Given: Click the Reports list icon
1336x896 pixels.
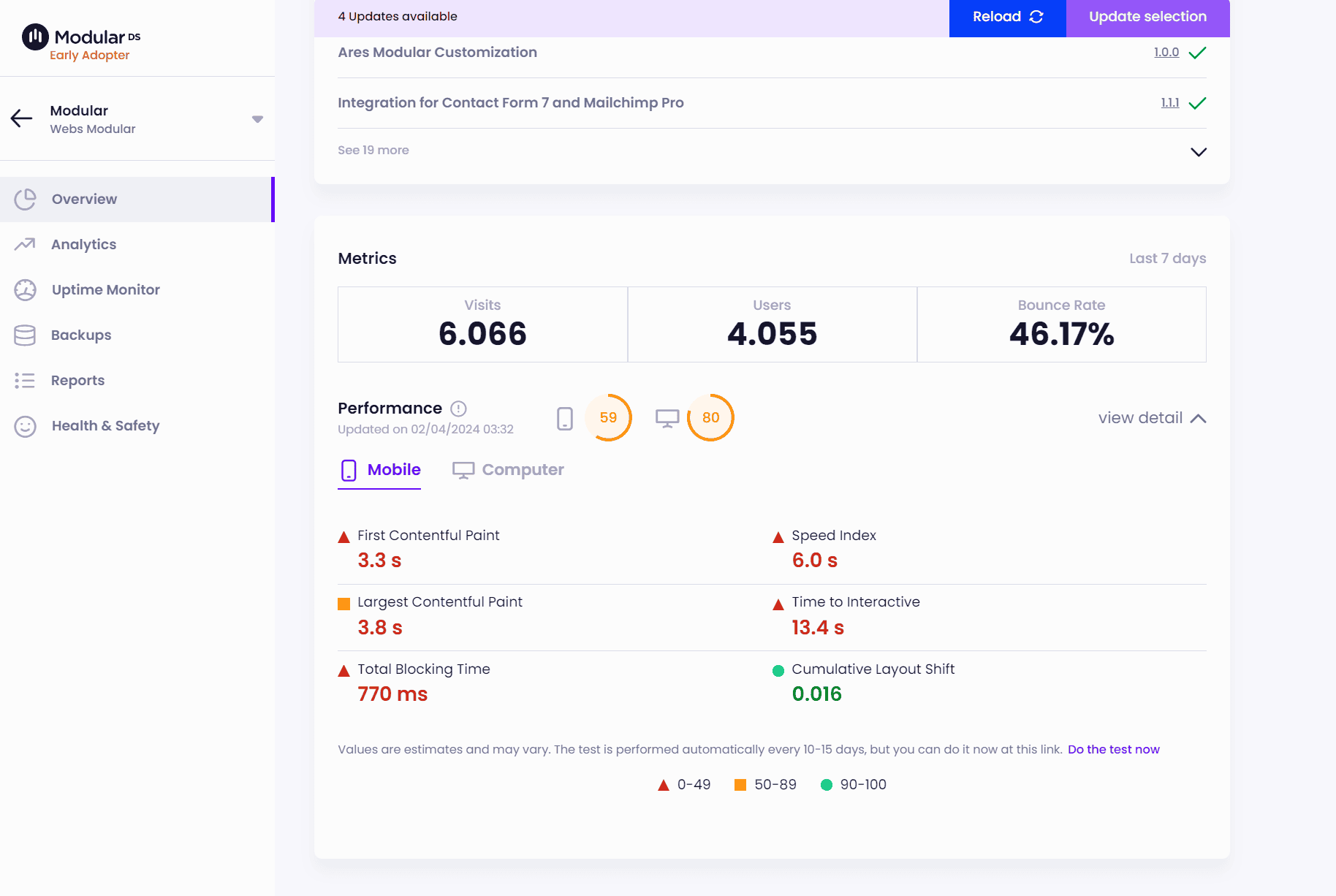Looking at the screenshot, I should (x=25, y=381).
